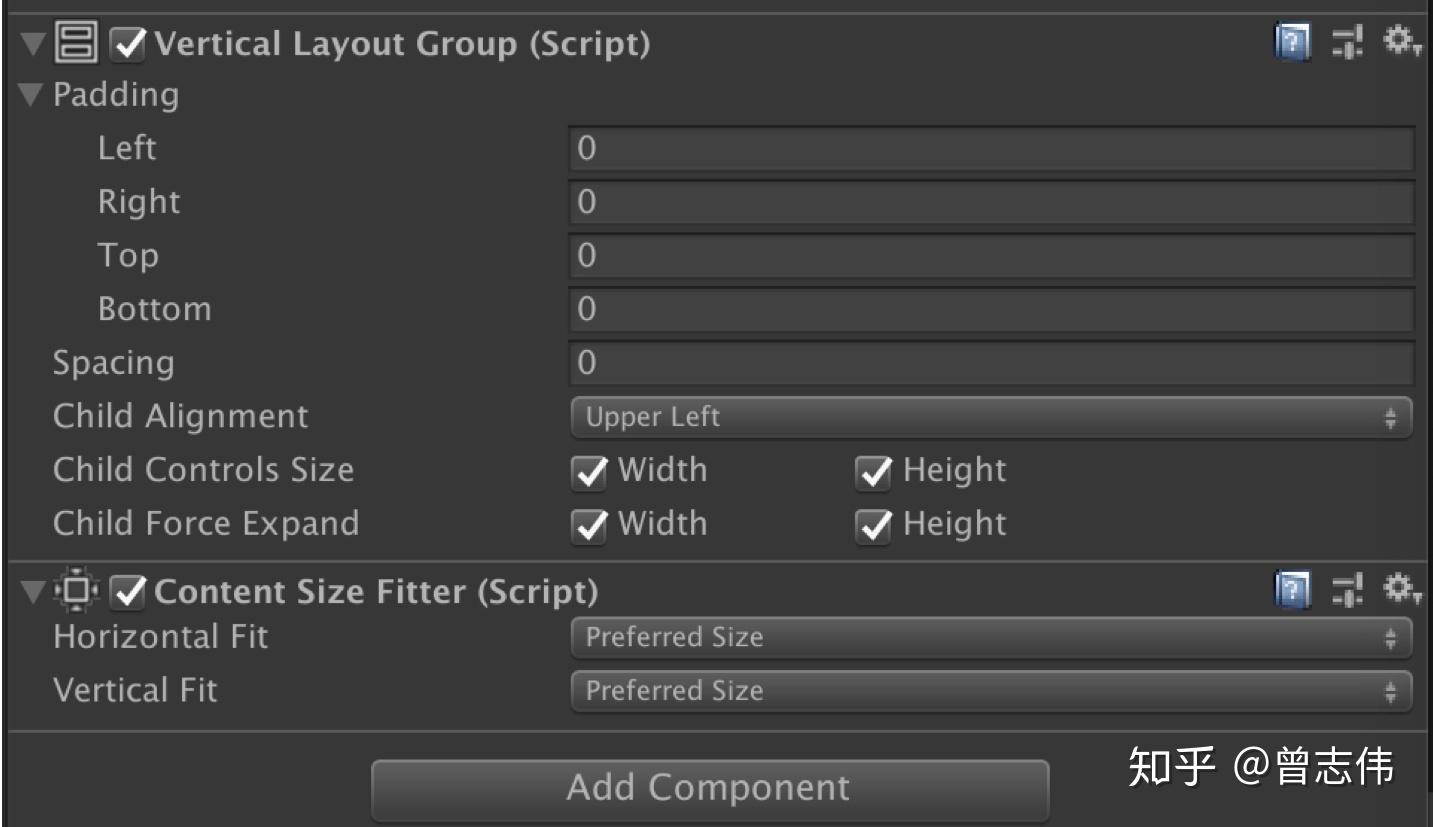This screenshot has width=1433, height=827.
Task: Disable the Content Size Fitter component
Action: pos(124,591)
